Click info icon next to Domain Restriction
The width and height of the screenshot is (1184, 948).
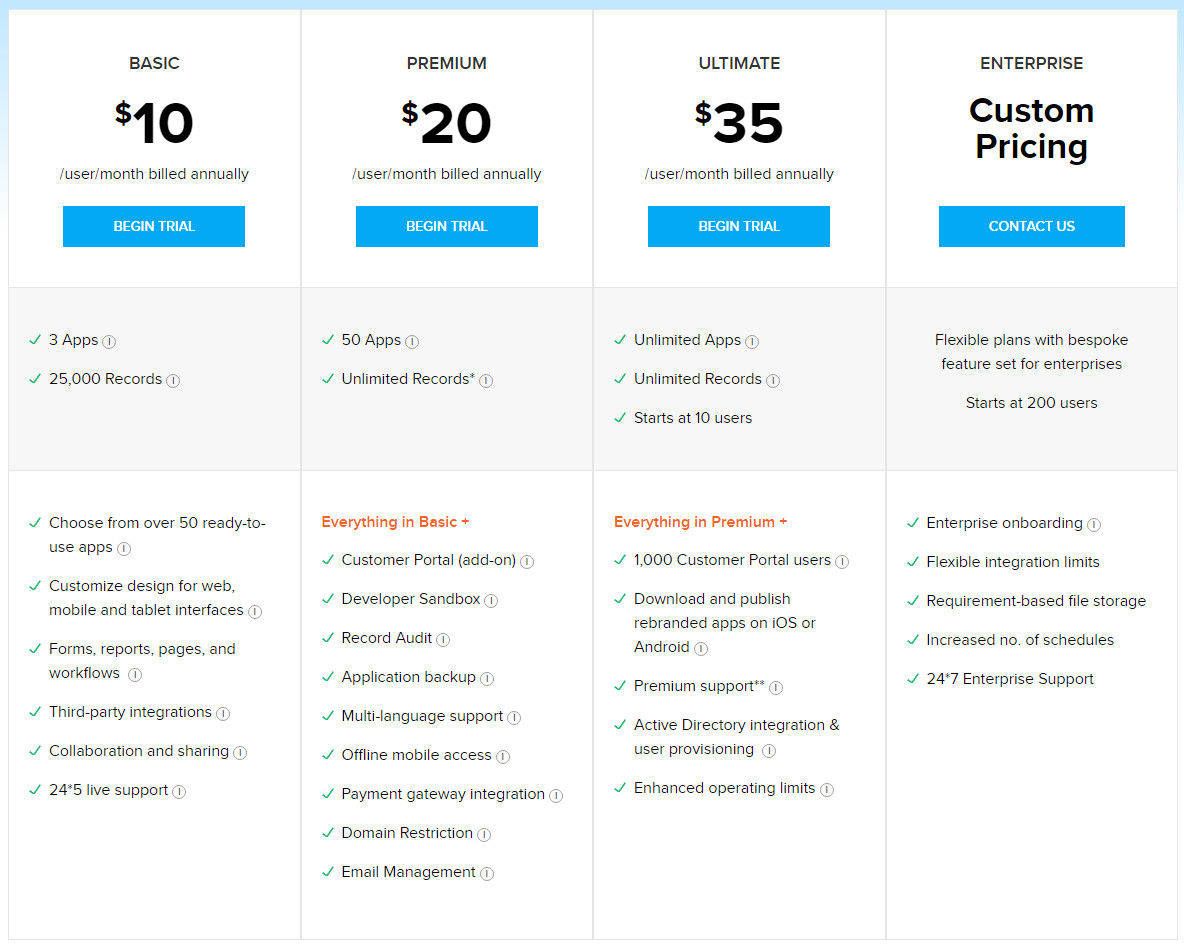click(x=484, y=834)
